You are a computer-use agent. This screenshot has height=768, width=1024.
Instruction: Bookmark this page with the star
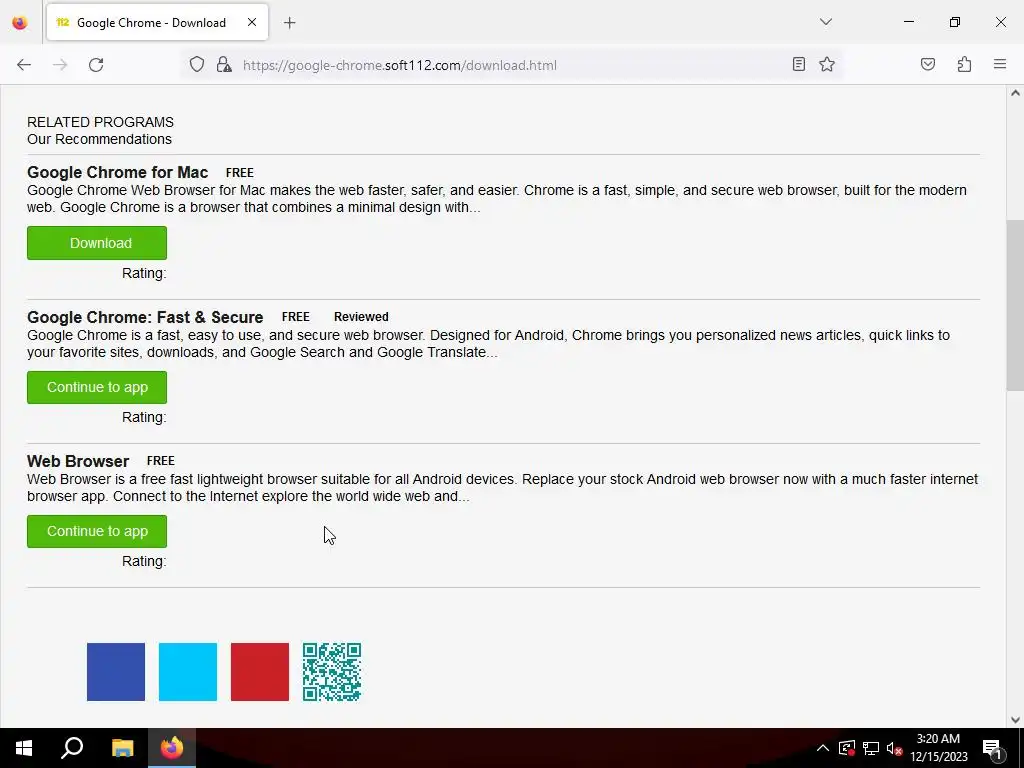[x=827, y=64]
